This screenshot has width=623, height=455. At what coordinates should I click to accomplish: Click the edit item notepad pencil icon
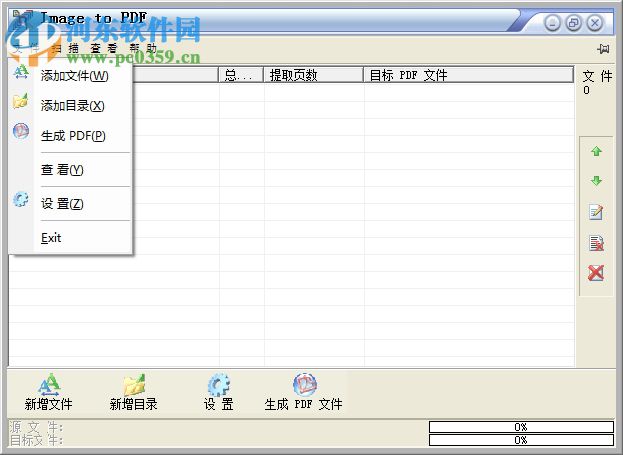tap(596, 212)
